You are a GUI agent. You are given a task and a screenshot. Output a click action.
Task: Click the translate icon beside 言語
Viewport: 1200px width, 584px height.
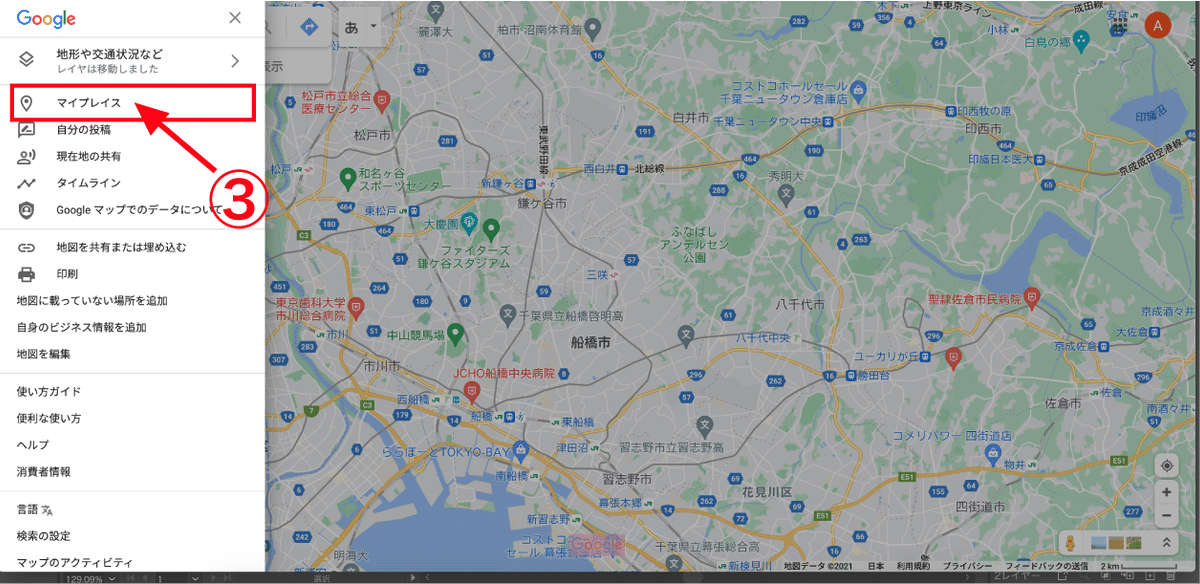[x=46, y=509]
